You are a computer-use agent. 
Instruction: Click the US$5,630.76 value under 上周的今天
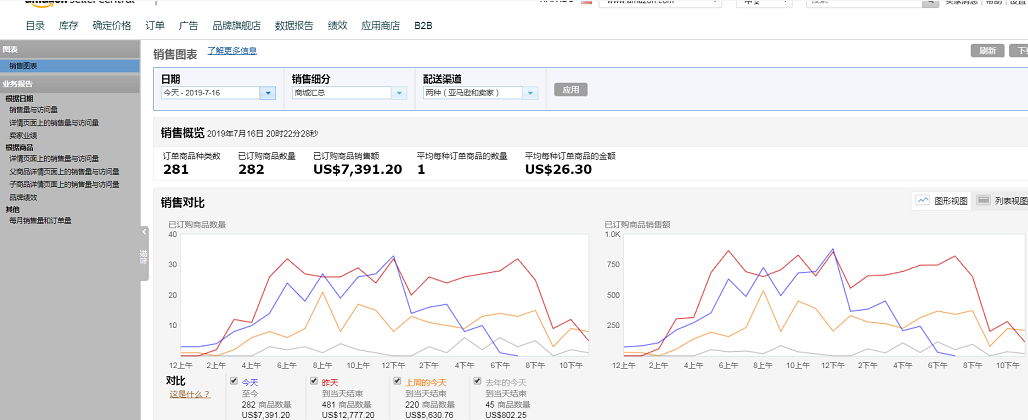[x=429, y=415]
